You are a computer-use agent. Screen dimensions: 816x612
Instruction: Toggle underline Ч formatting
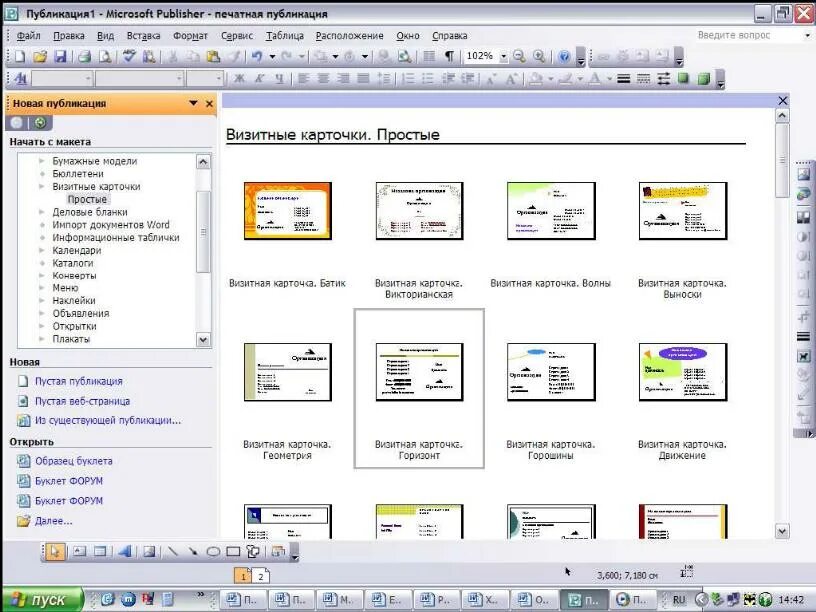[x=279, y=79]
